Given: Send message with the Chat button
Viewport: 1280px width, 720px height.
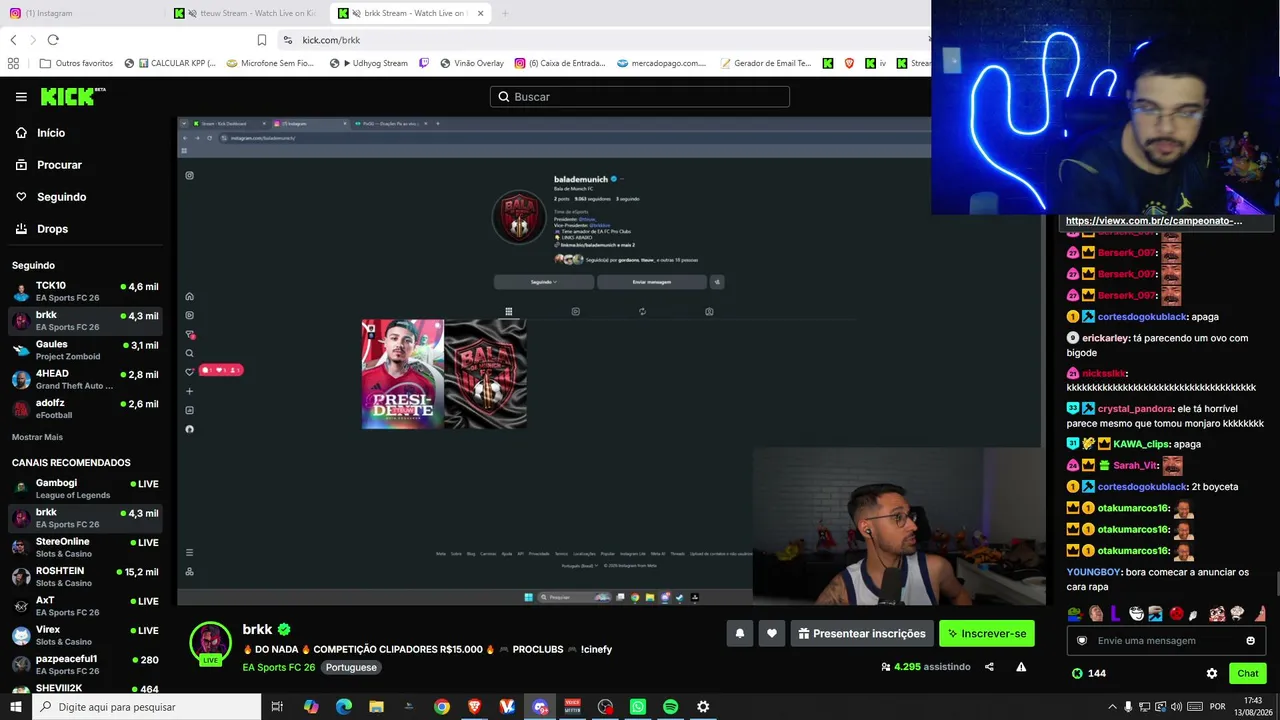Looking at the screenshot, I should 1248,673.
